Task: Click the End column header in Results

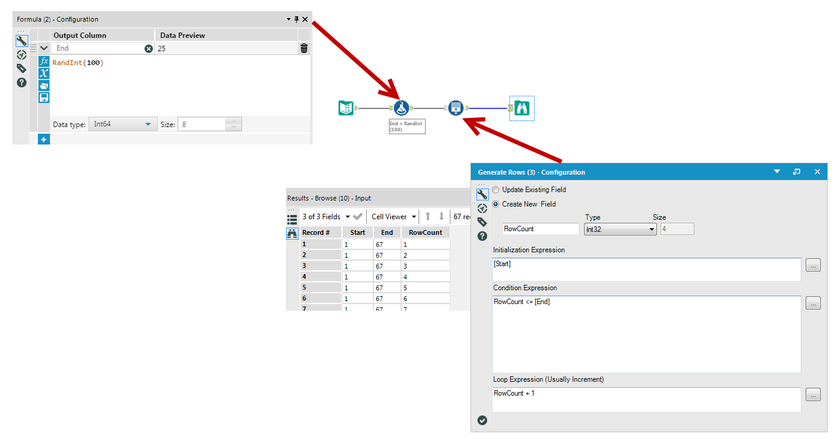Action: point(387,233)
